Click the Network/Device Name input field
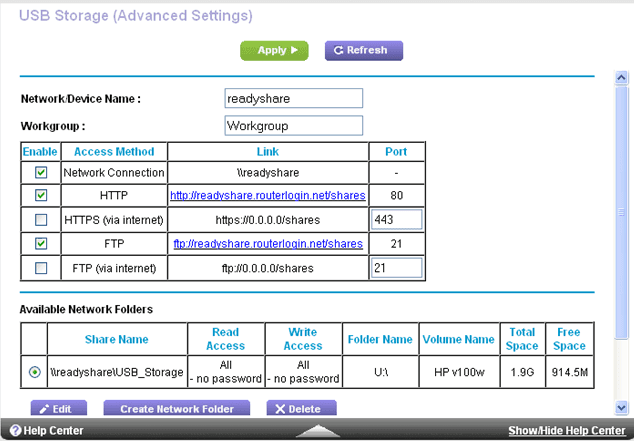The height and width of the screenshot is (441, 634). [293, 99]
